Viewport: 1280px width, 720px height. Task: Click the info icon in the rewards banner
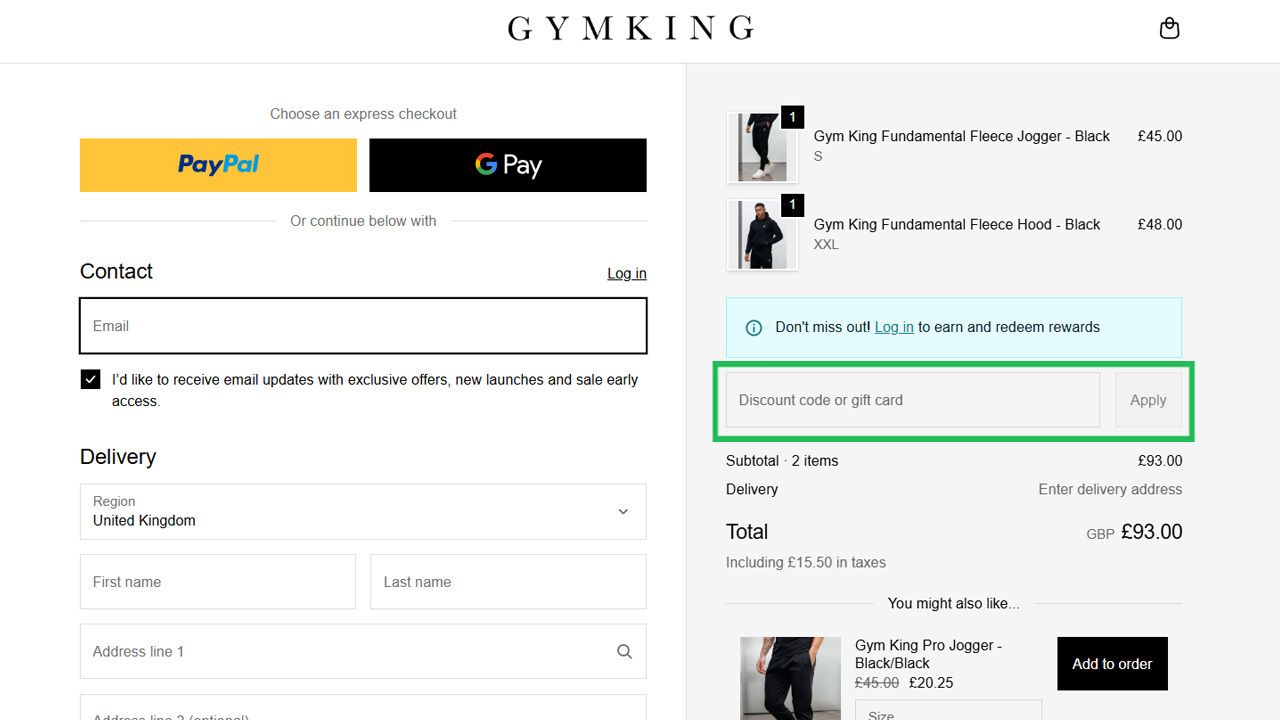coord(753,327)
